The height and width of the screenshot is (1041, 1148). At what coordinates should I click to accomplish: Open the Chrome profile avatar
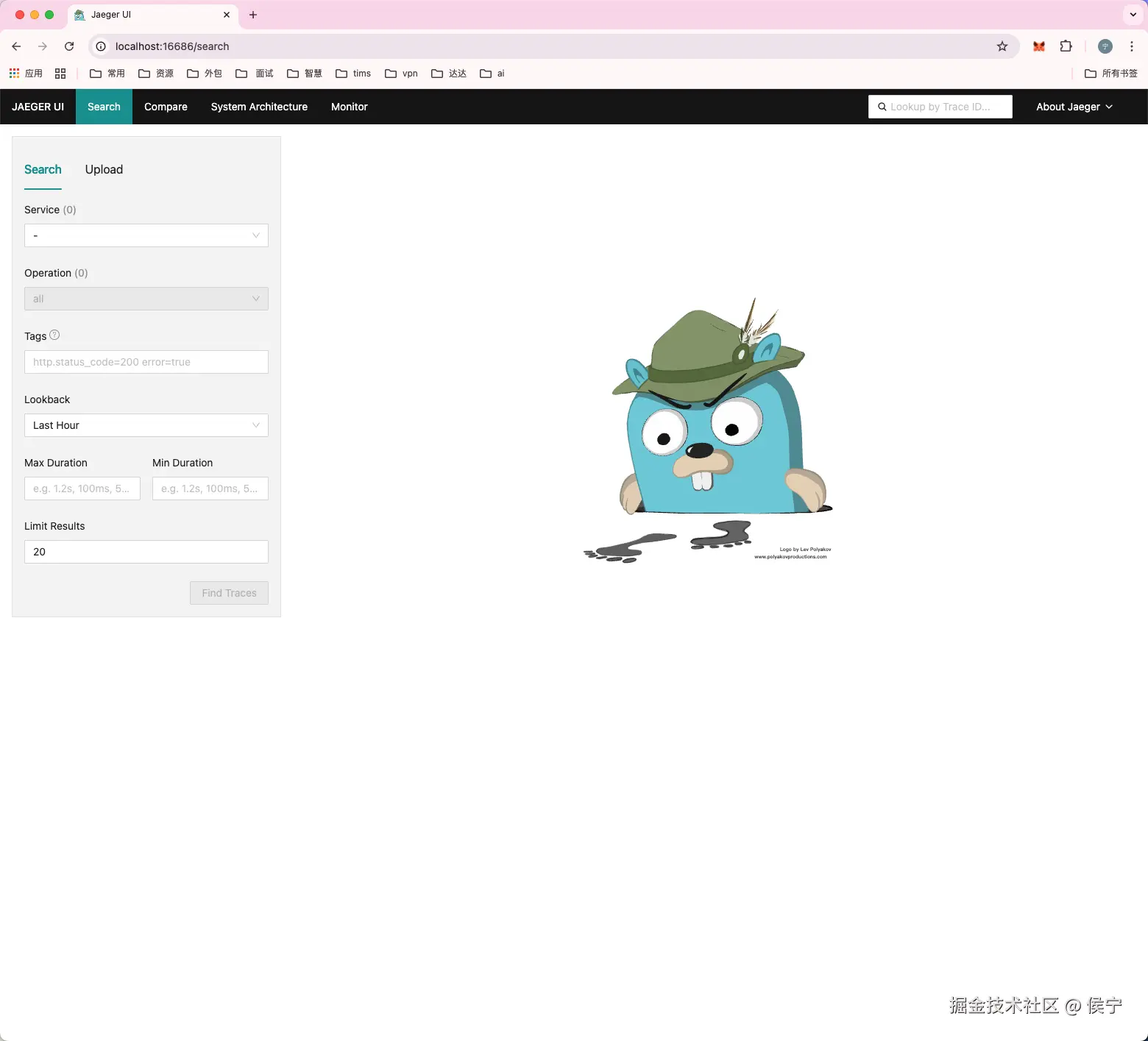1105,46
